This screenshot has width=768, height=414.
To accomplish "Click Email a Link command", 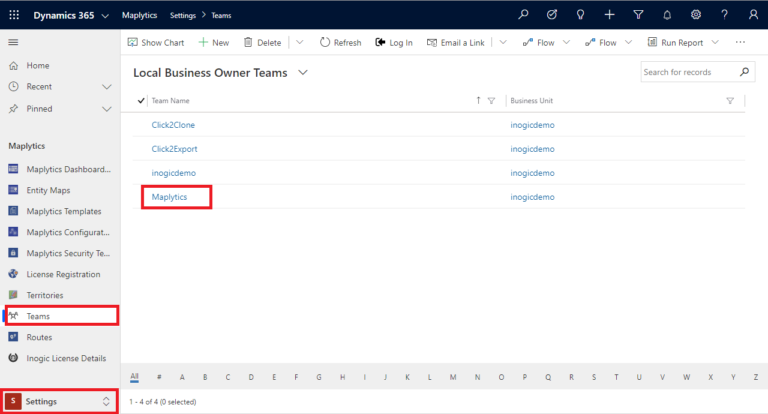I will point(456,43).
